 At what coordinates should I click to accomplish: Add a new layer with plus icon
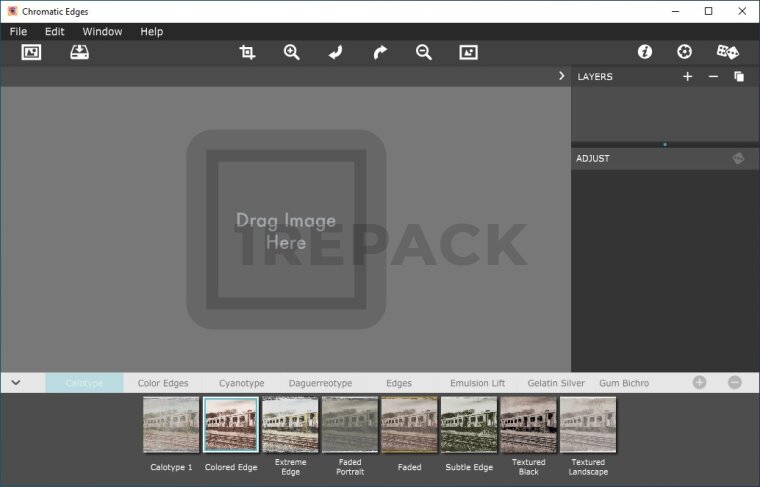pos(687,77)
